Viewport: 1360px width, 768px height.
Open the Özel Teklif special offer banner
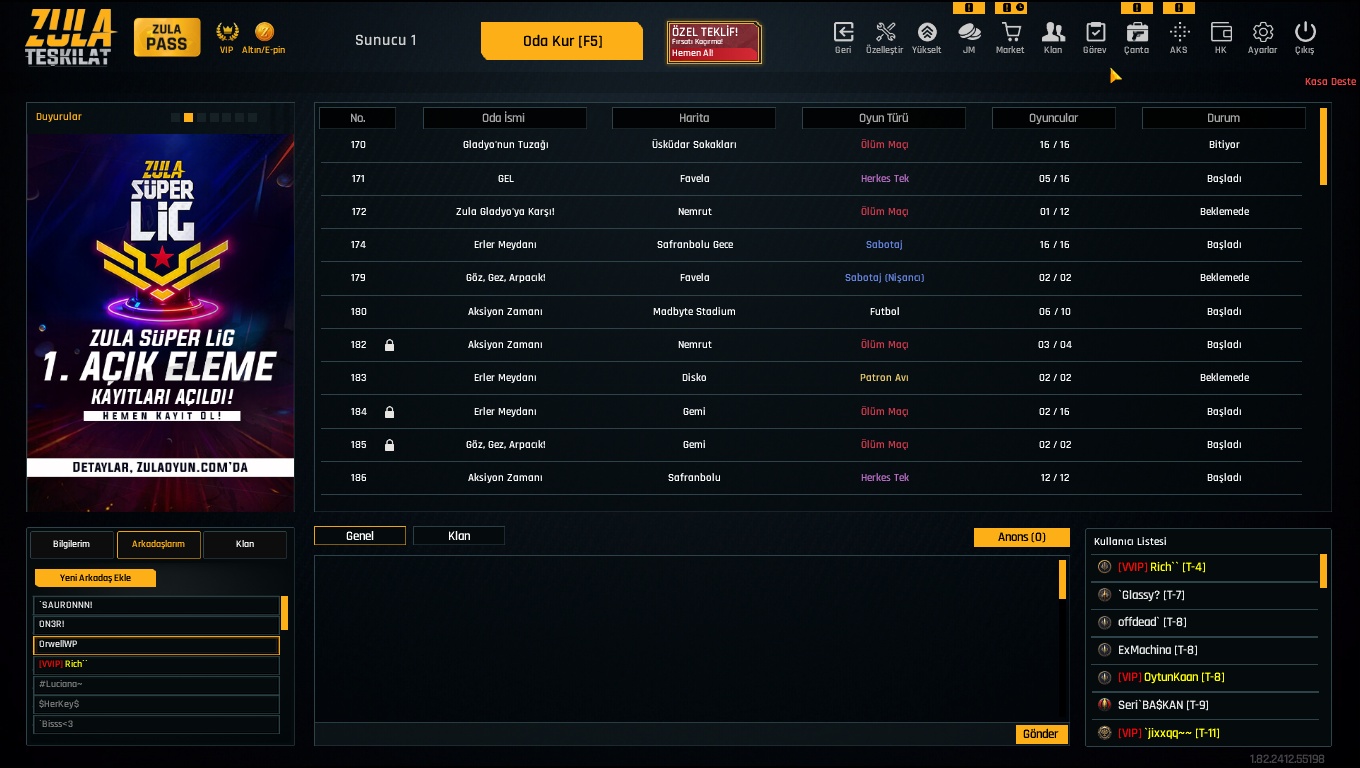[714, 43]
